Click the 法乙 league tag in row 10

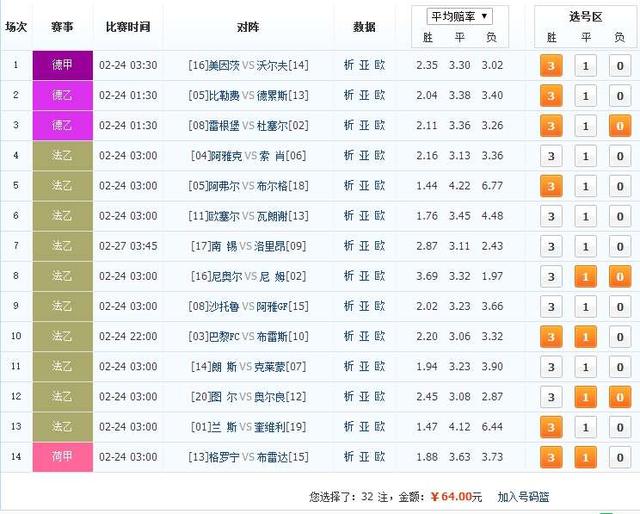tap(62, 336)
